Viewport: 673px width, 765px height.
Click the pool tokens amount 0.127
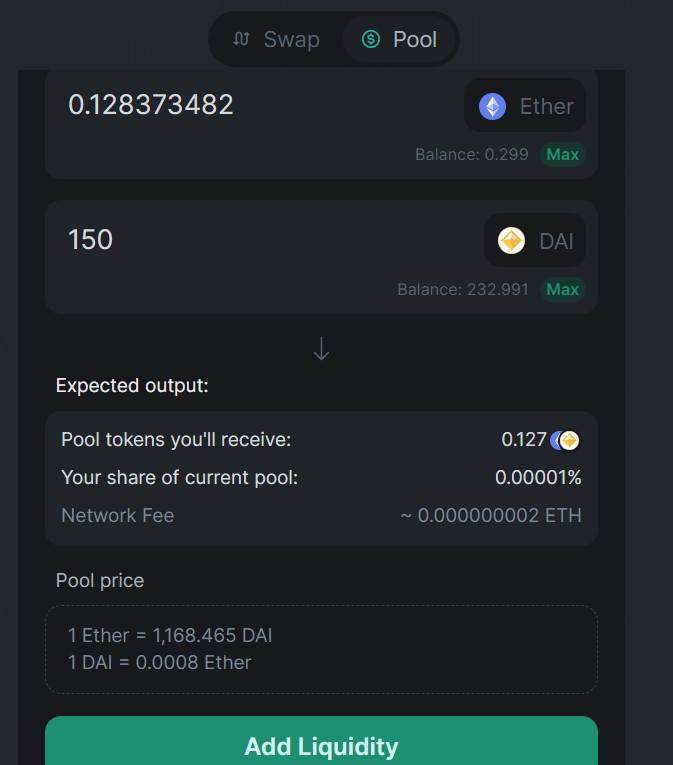(524, 440)
